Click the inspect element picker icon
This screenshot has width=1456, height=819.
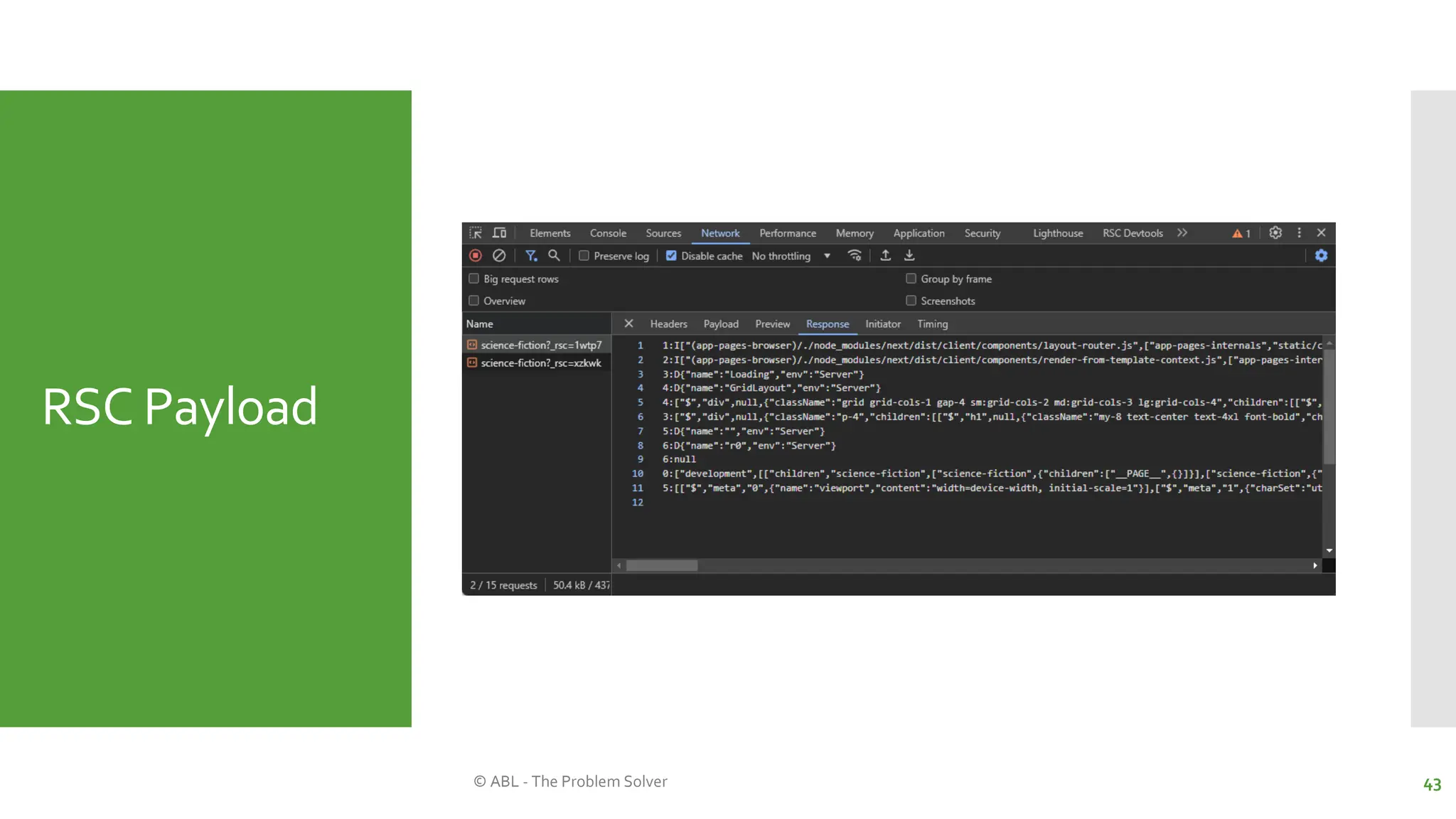[476, 233]
